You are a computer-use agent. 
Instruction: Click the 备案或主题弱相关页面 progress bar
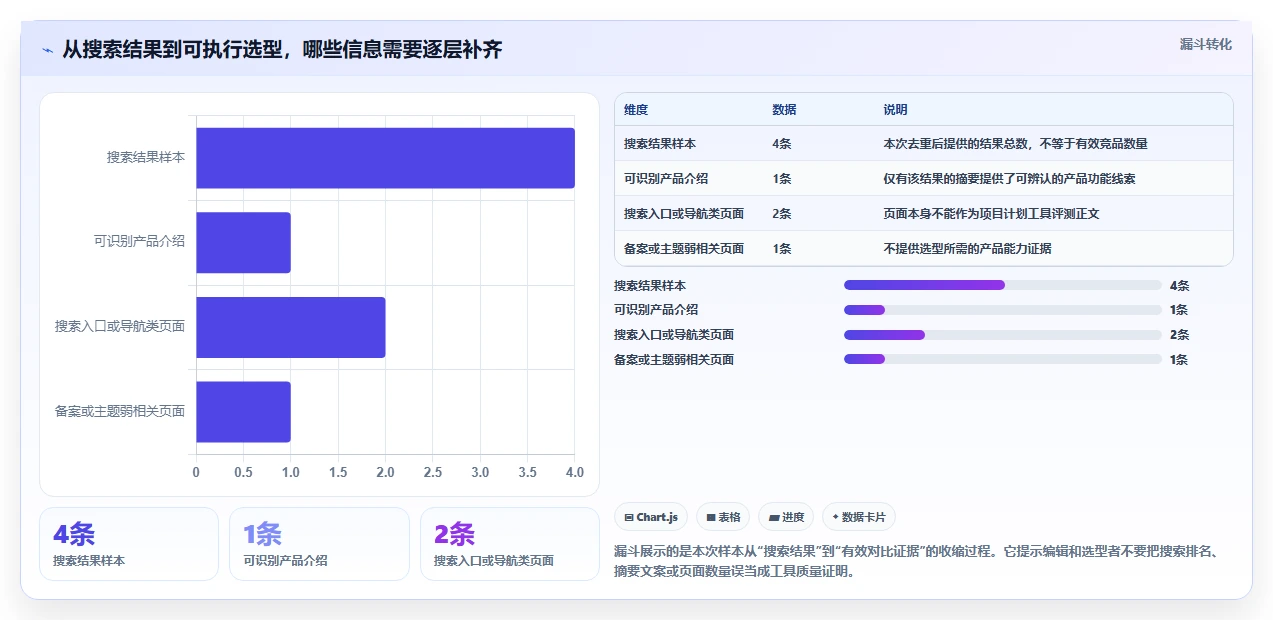coord(1003,359)
